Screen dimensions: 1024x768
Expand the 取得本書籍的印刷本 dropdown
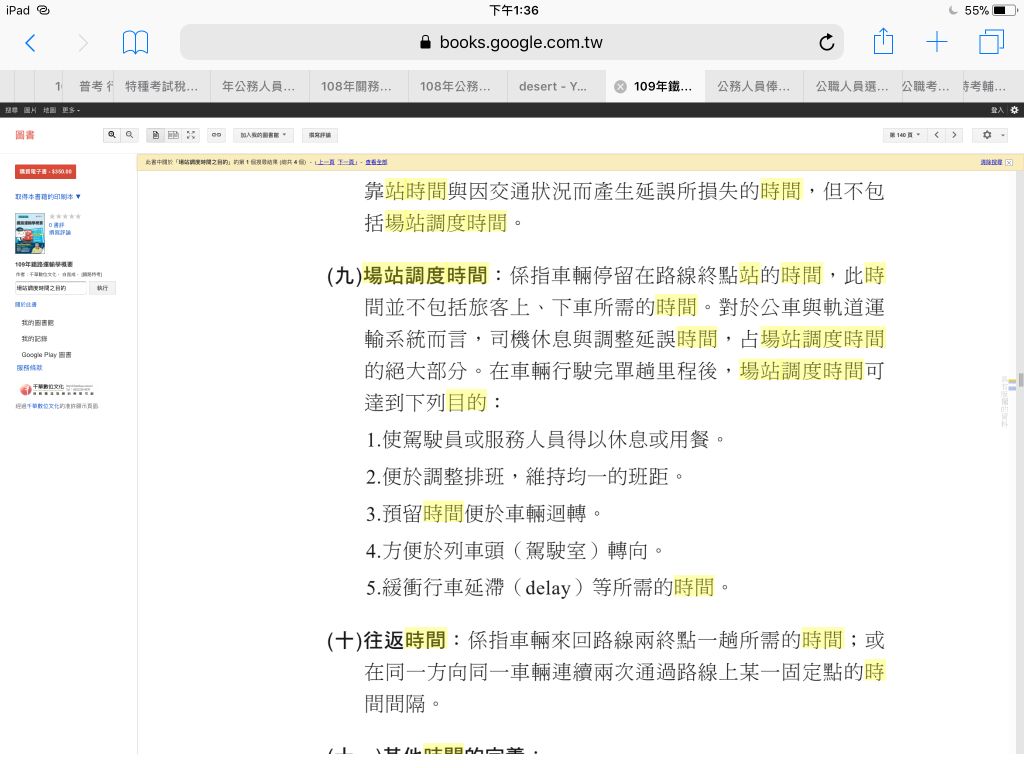click(x=47, y=198)
